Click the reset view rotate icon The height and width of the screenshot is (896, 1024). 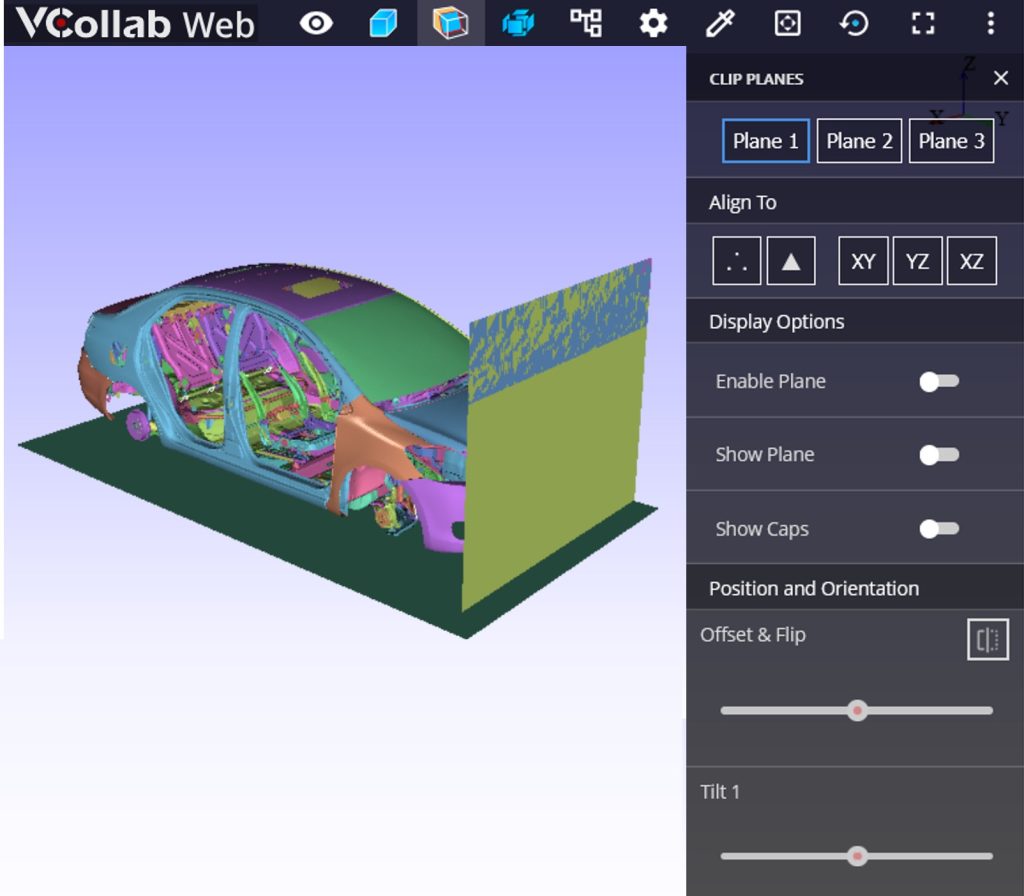tap(854, 24)
